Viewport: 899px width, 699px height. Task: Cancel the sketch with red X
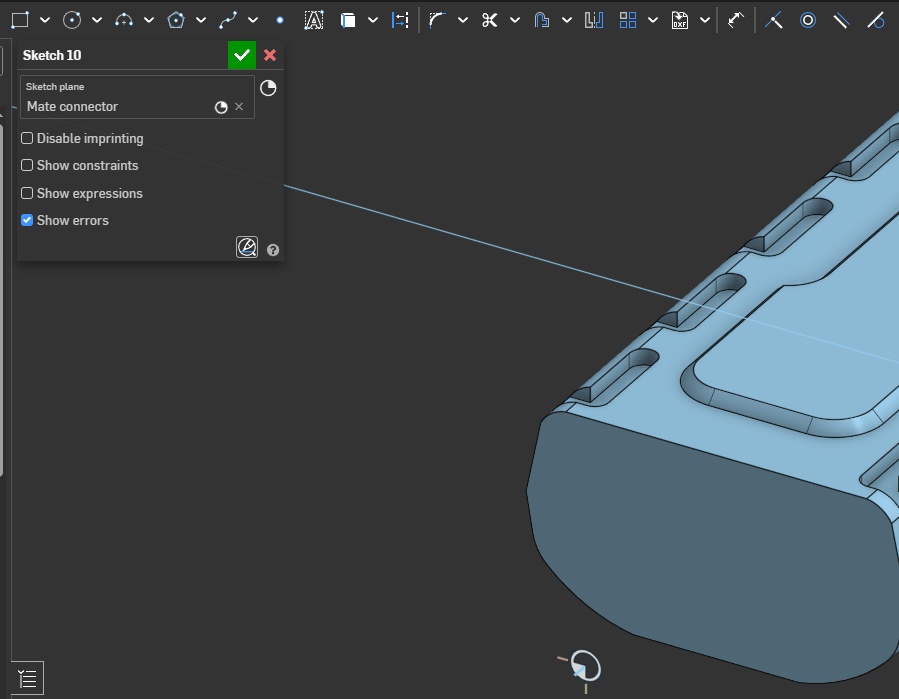pyautogui.click(x=270, y=55)
